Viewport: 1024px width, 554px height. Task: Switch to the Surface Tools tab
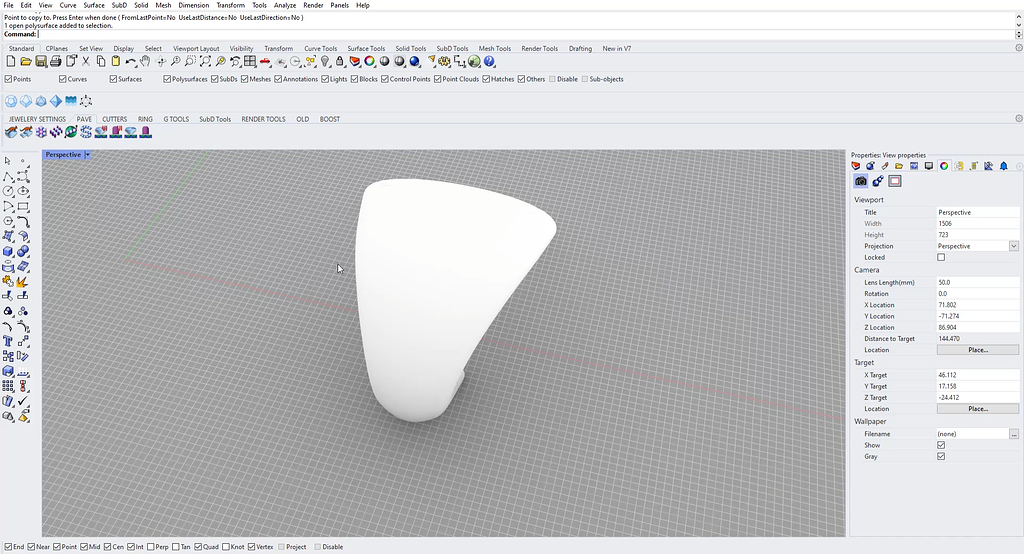pos(366,48)
